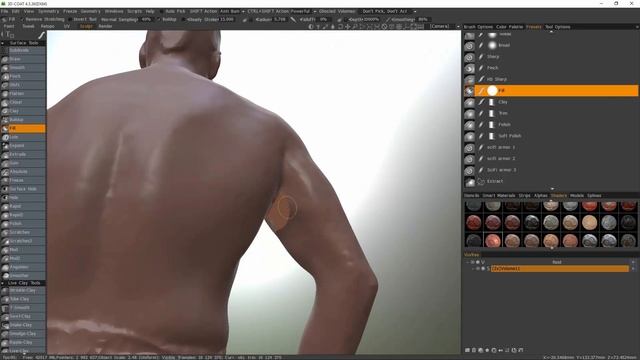Select the Extrude tool

pyautogui.click(x=23, y=155)
